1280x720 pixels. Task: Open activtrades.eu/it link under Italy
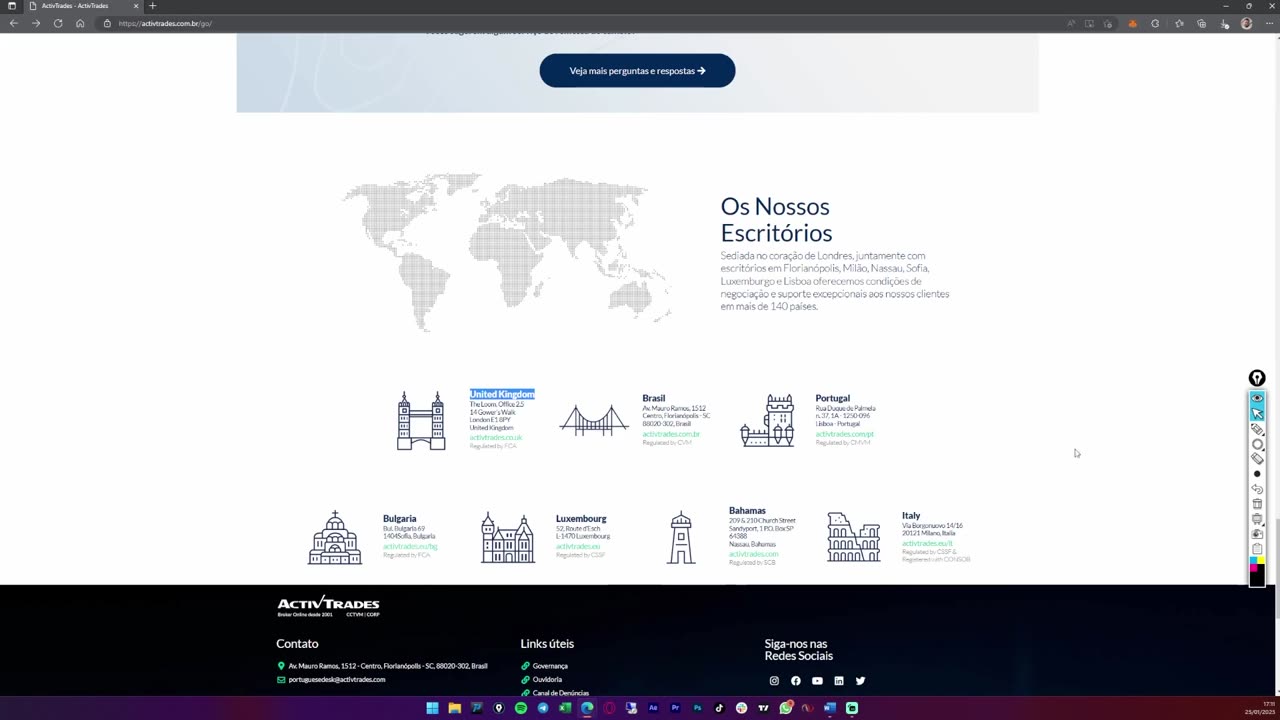(927, 543)
